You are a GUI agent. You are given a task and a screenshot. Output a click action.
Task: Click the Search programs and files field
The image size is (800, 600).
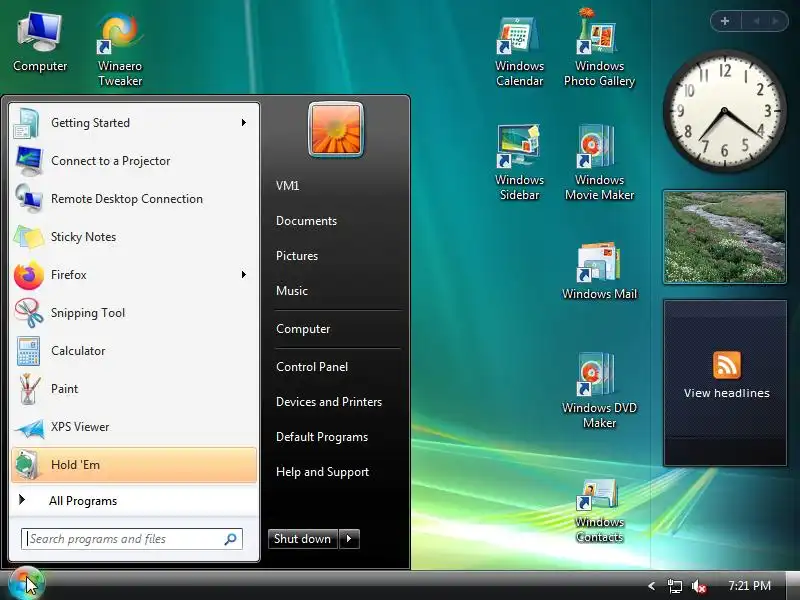pos(132,539)
